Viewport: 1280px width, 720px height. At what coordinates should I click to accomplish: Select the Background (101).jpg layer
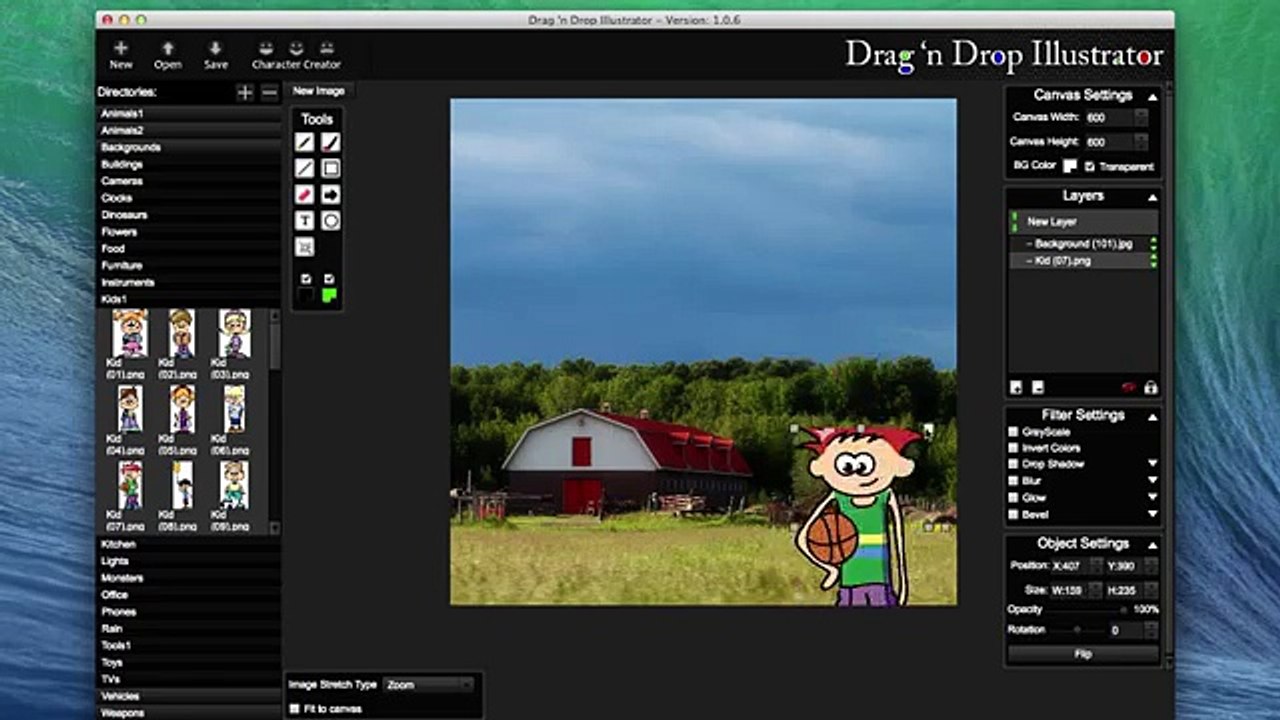1084,244
